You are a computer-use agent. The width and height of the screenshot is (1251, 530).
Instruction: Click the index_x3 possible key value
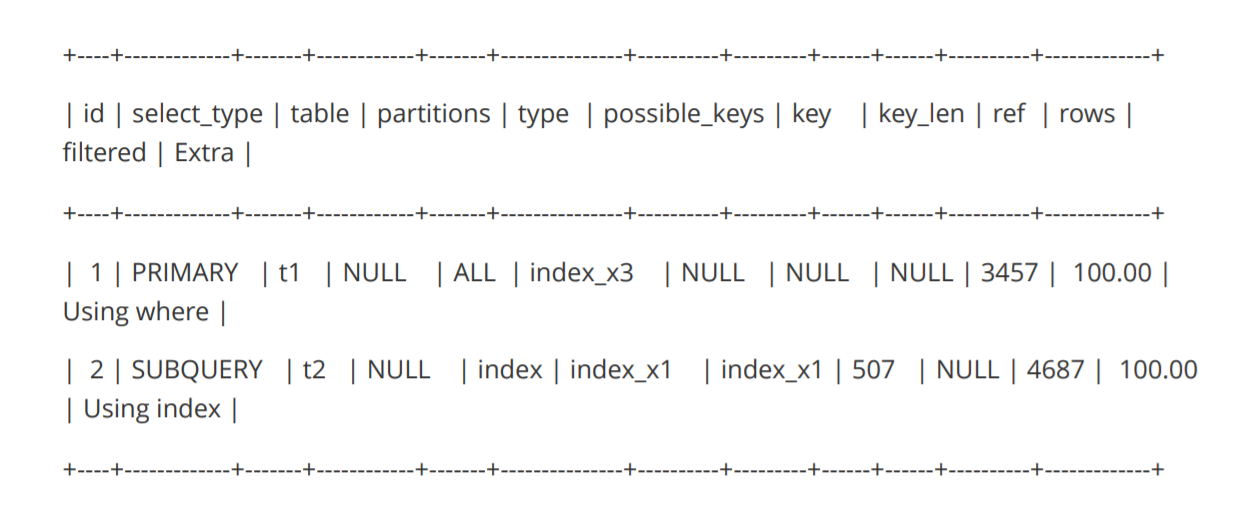tap(582, 273)
